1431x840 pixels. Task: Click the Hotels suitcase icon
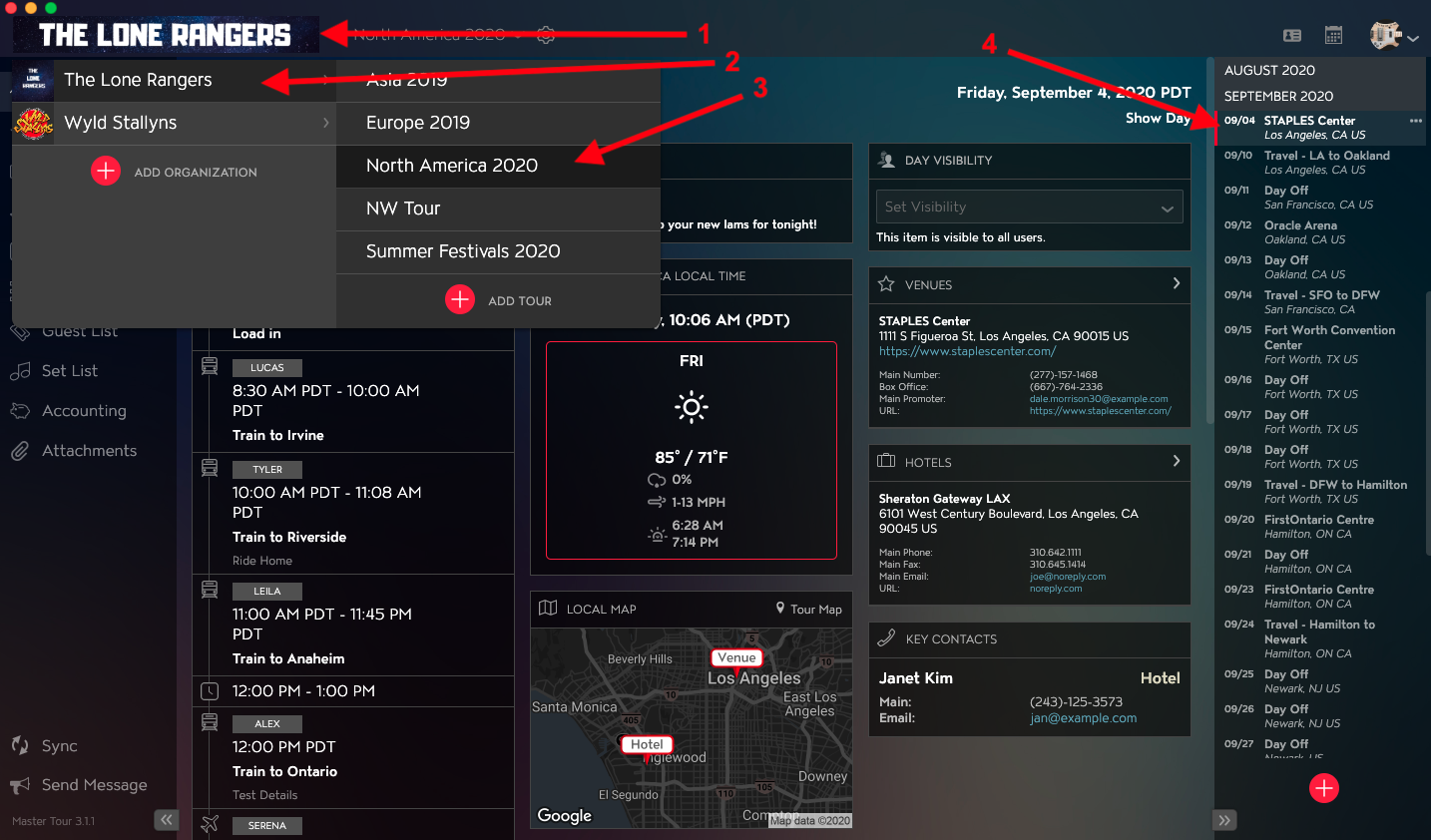[886, 461]
